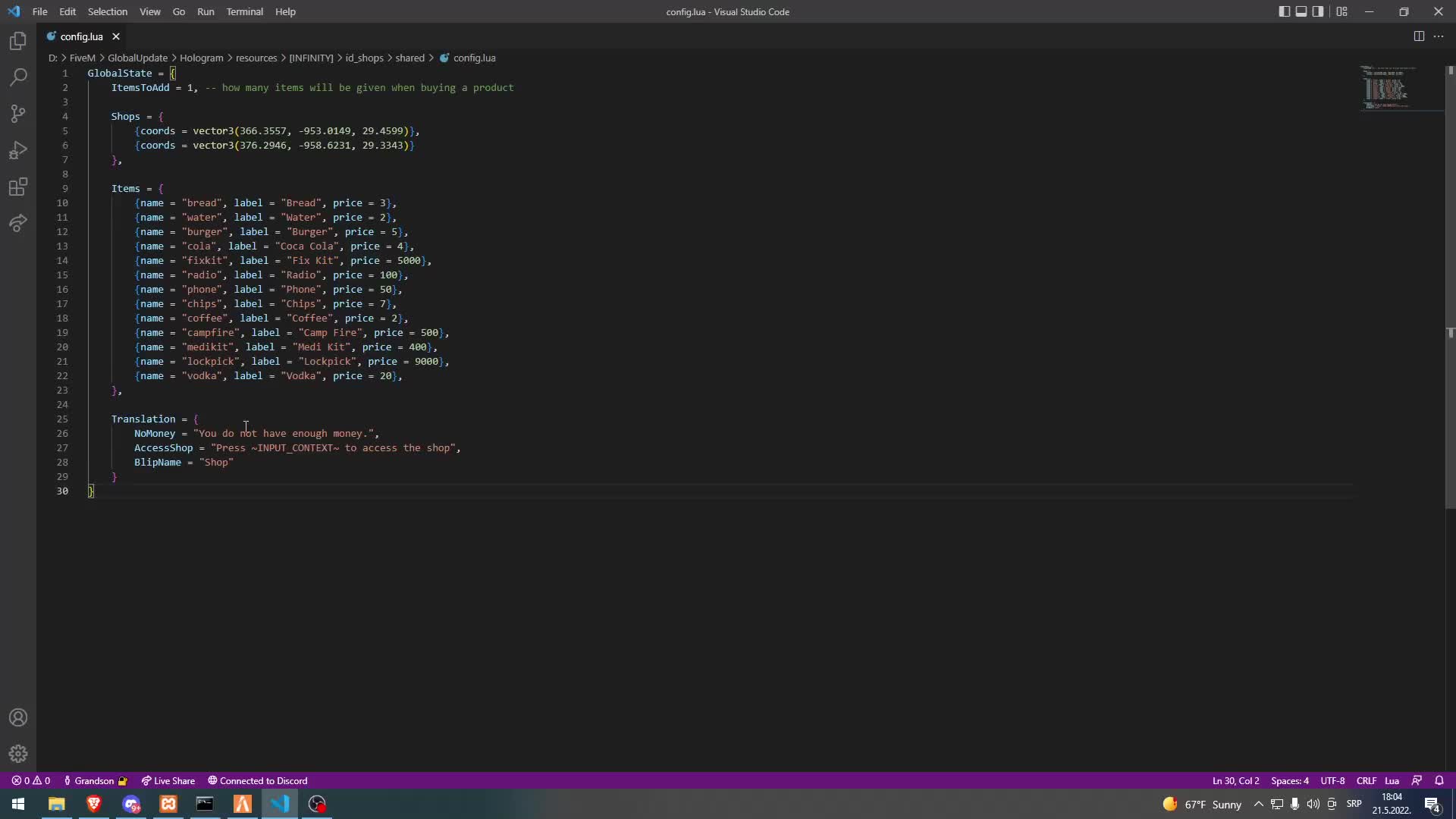Screen dimensions: 1456x819
Task: Click the Spaces: 4 indentation setting
Action: pyautogui.click(x=1289, y=780)
